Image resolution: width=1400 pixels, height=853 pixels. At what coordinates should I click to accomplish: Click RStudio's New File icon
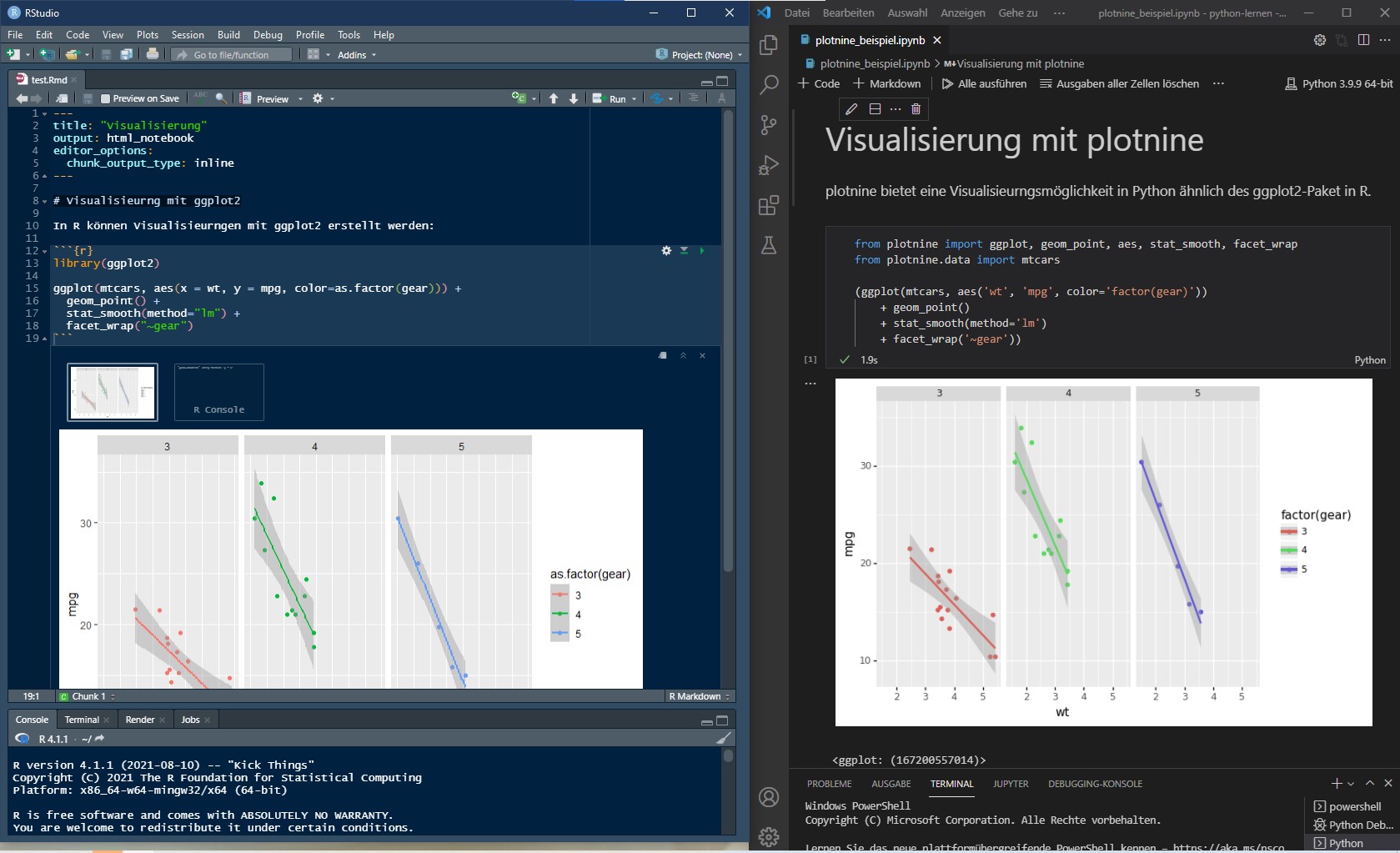coord(13,54)
